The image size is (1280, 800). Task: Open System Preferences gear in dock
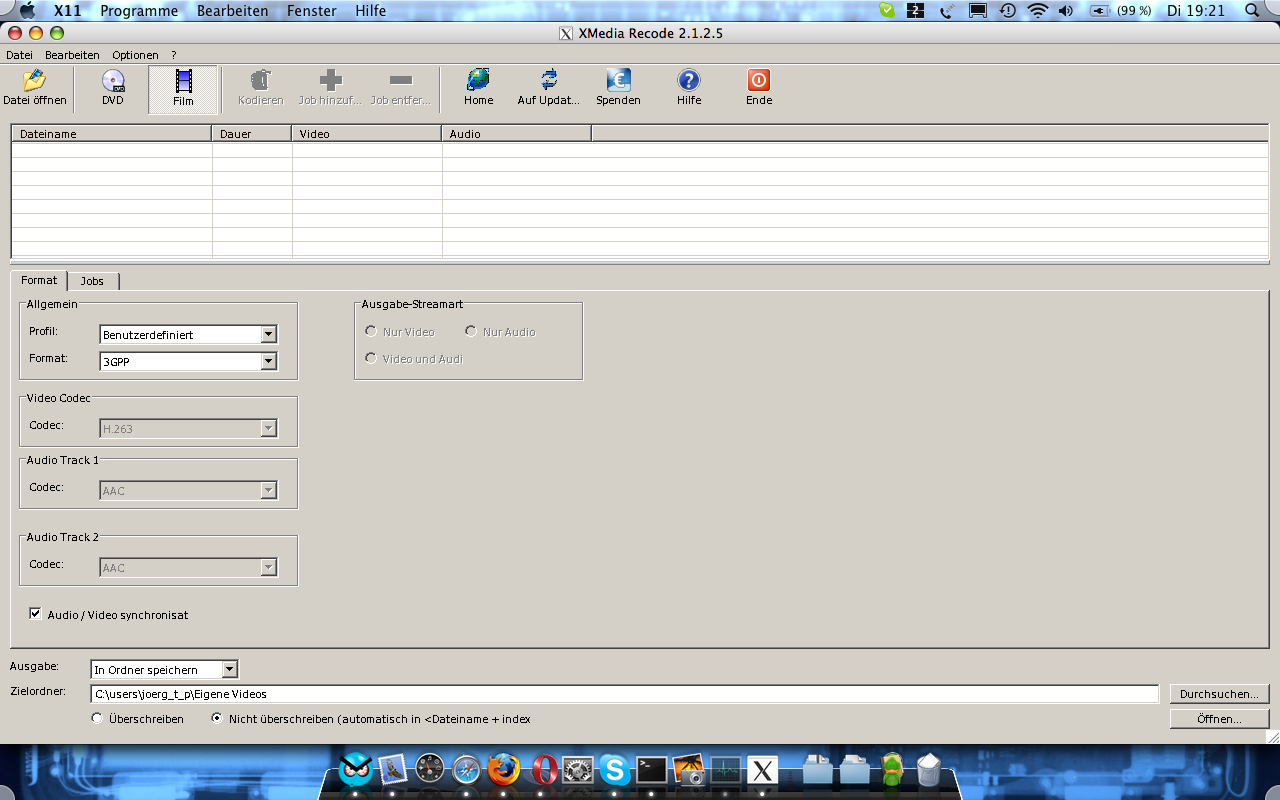[x=578, y=769]
